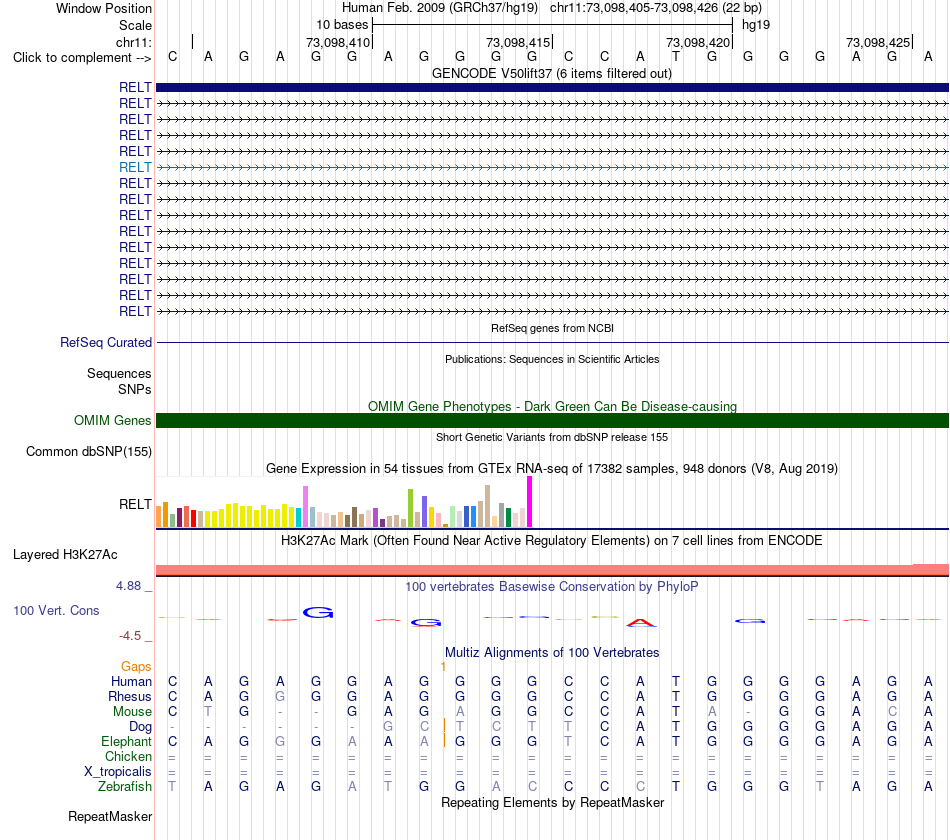
Task: Click the 'Click to complement -->' label
Action: [82, 58]
